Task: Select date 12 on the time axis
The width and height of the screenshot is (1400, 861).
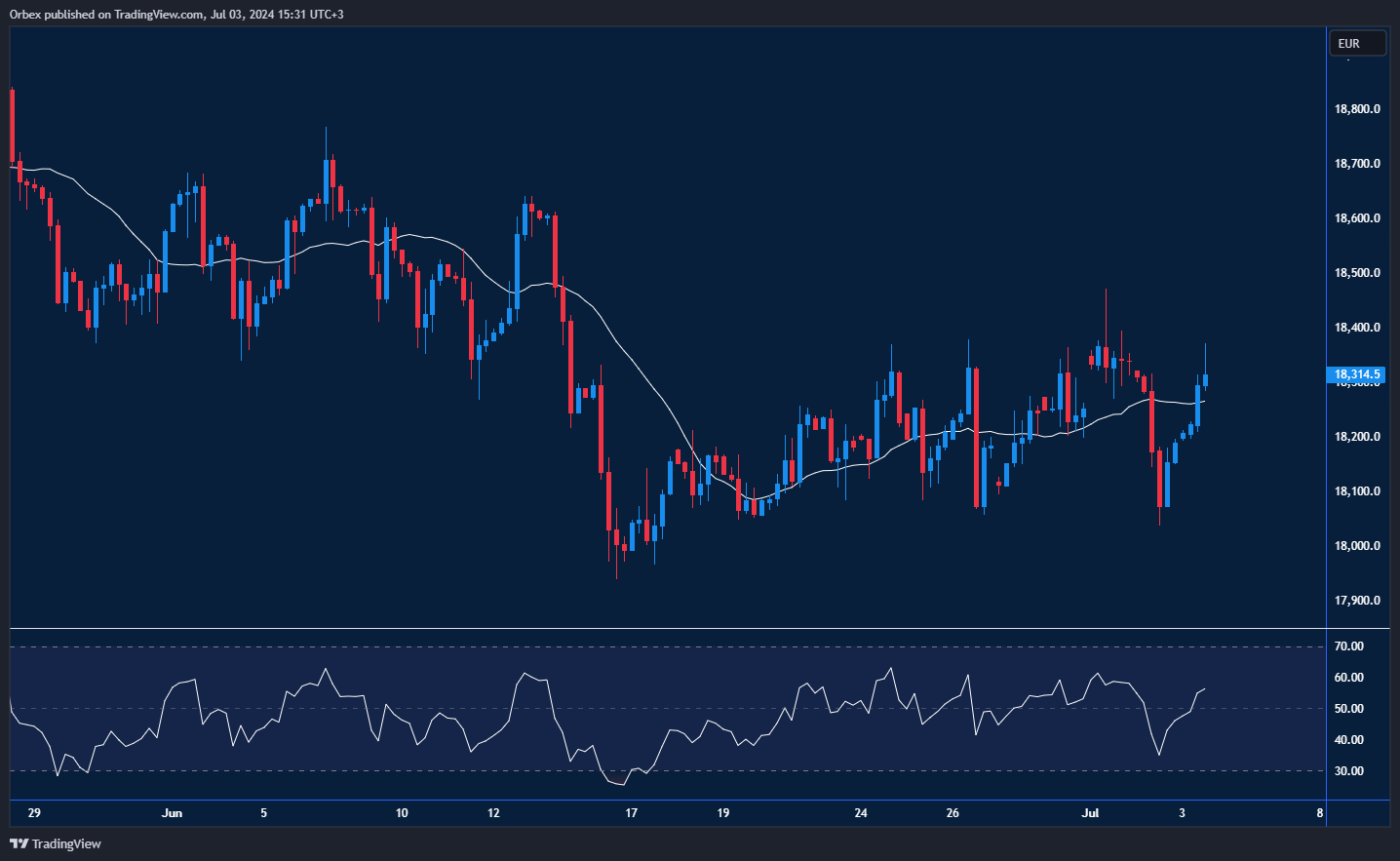Action: 493,813
